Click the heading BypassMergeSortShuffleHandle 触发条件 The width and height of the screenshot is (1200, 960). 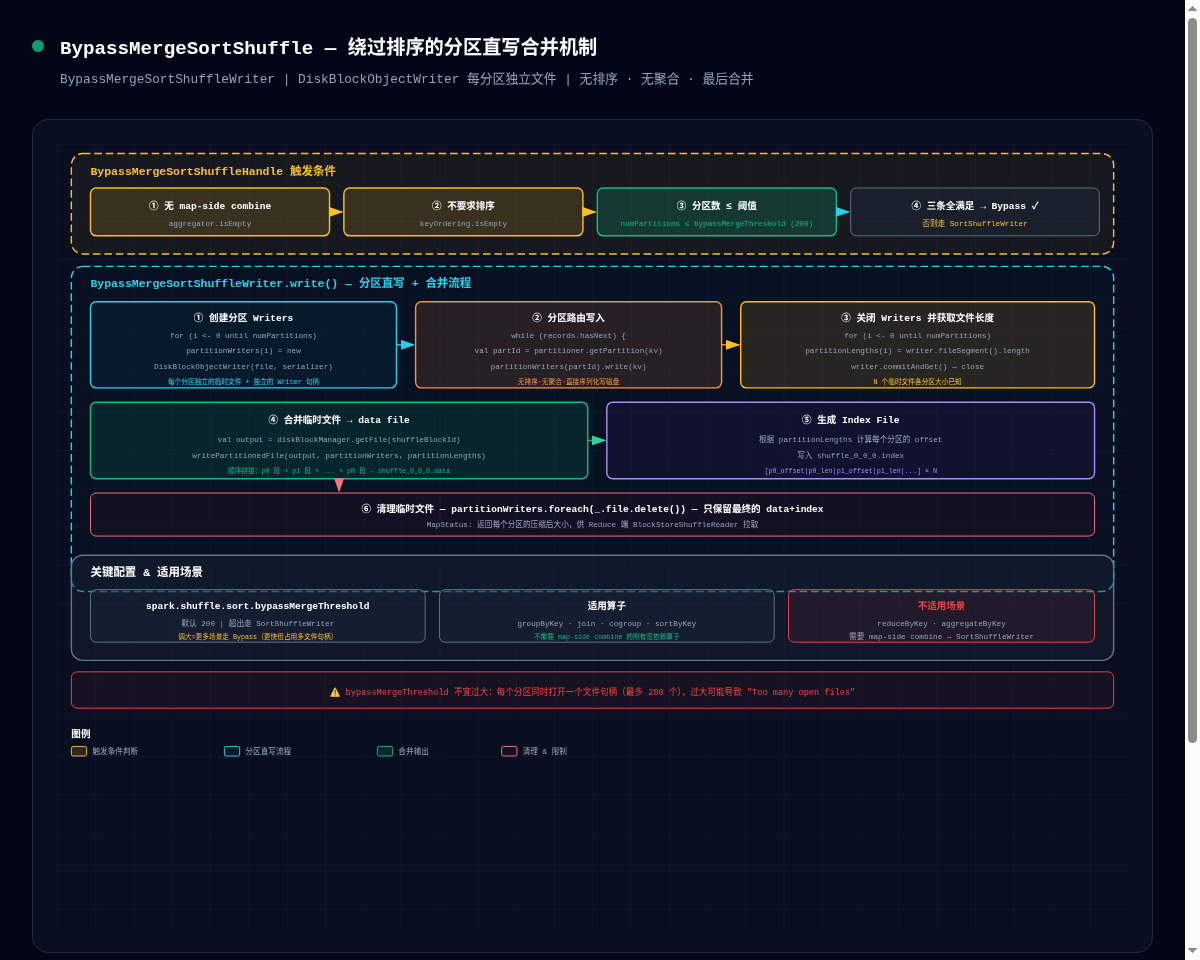(x=213, y=171)
